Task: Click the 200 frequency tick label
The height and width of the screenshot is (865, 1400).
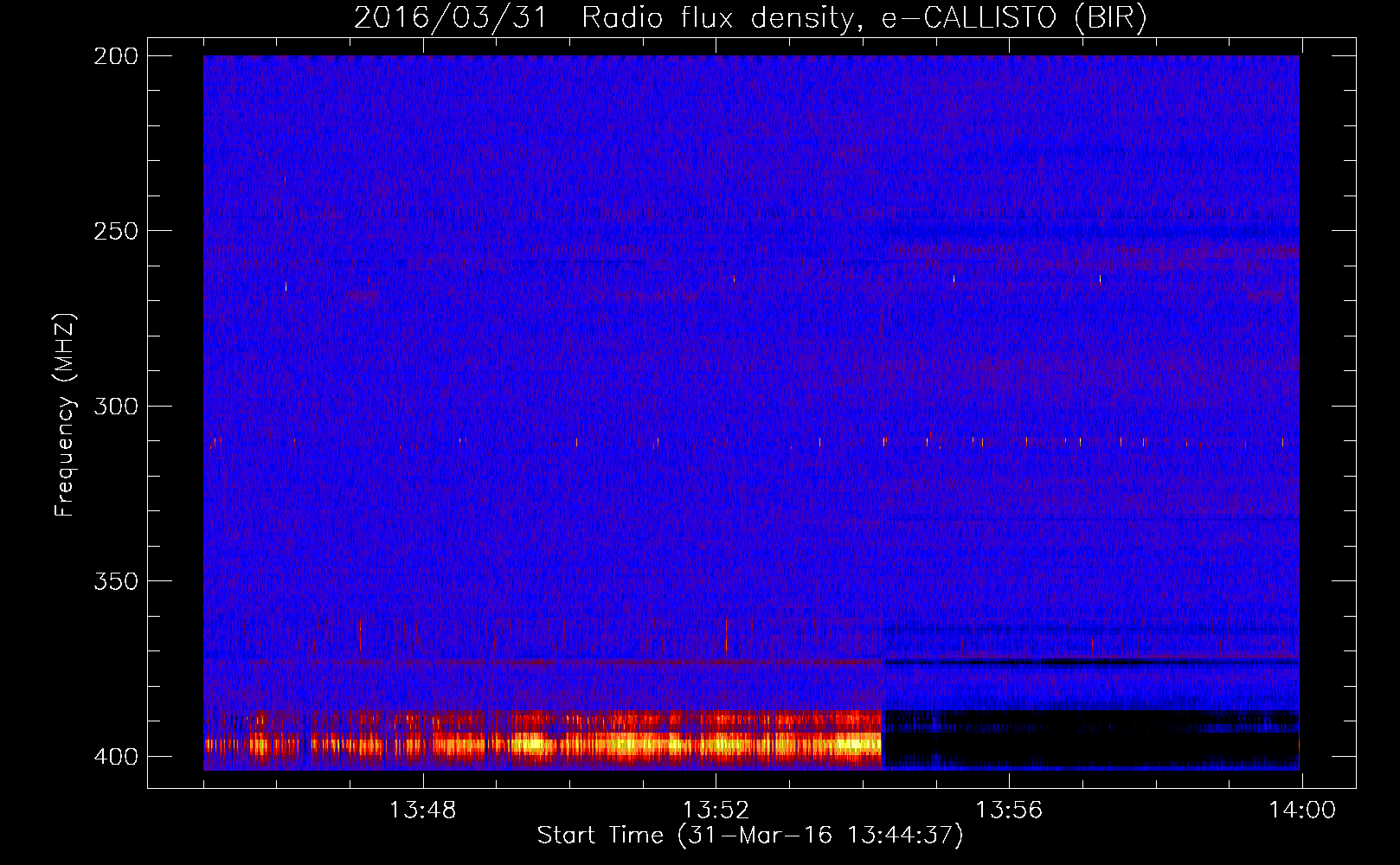Action: [x=116, y=56]
